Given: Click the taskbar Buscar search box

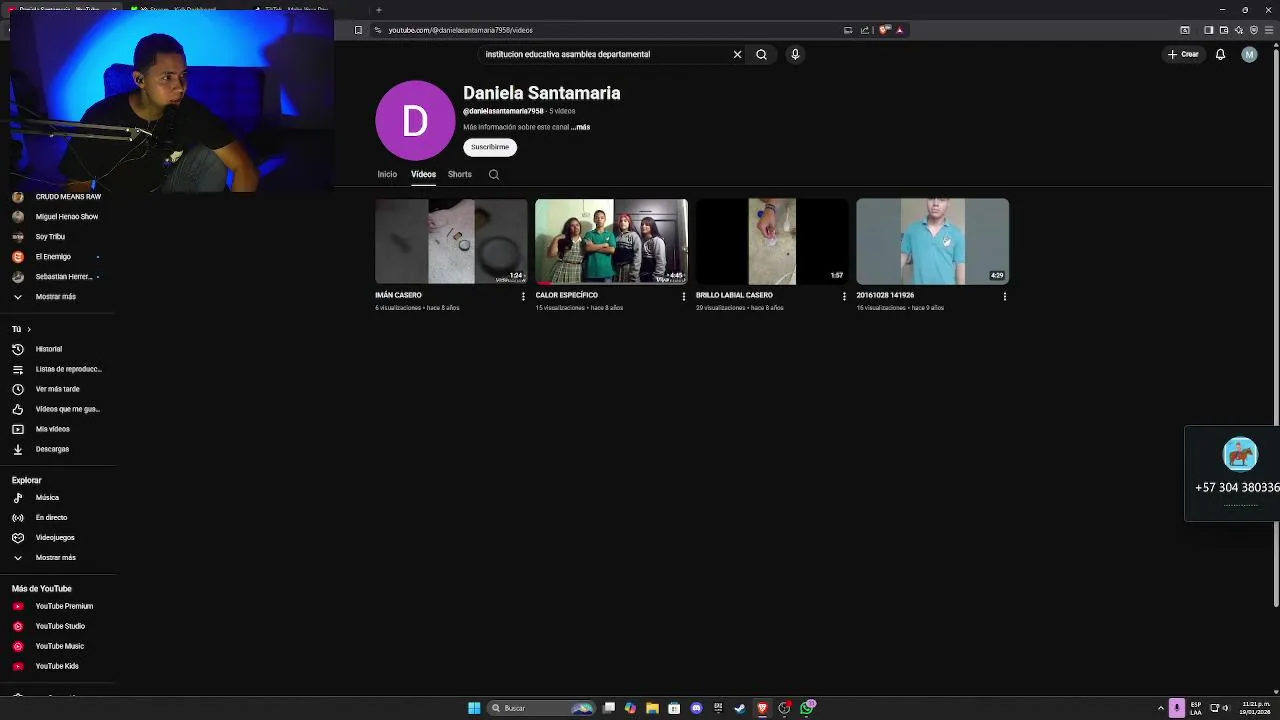Looking at the screenshot, I should [x=541, y=708].
